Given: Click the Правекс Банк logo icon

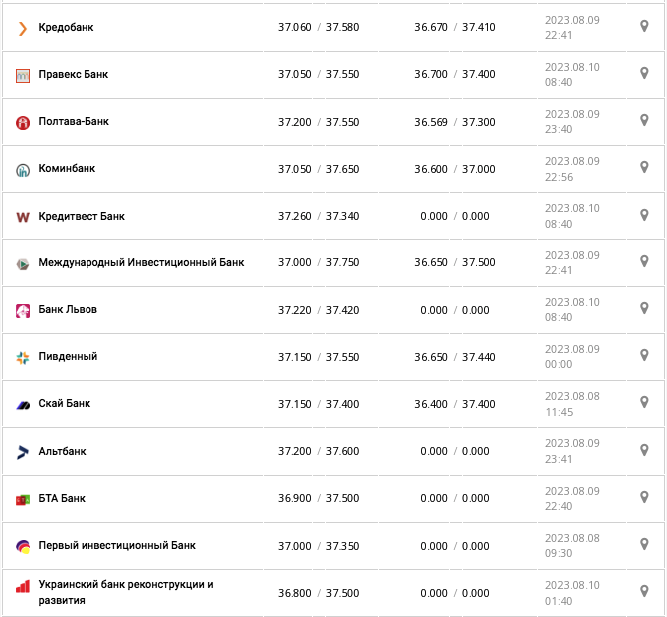Looking at the screenshot, I should (x=22, y=75).
